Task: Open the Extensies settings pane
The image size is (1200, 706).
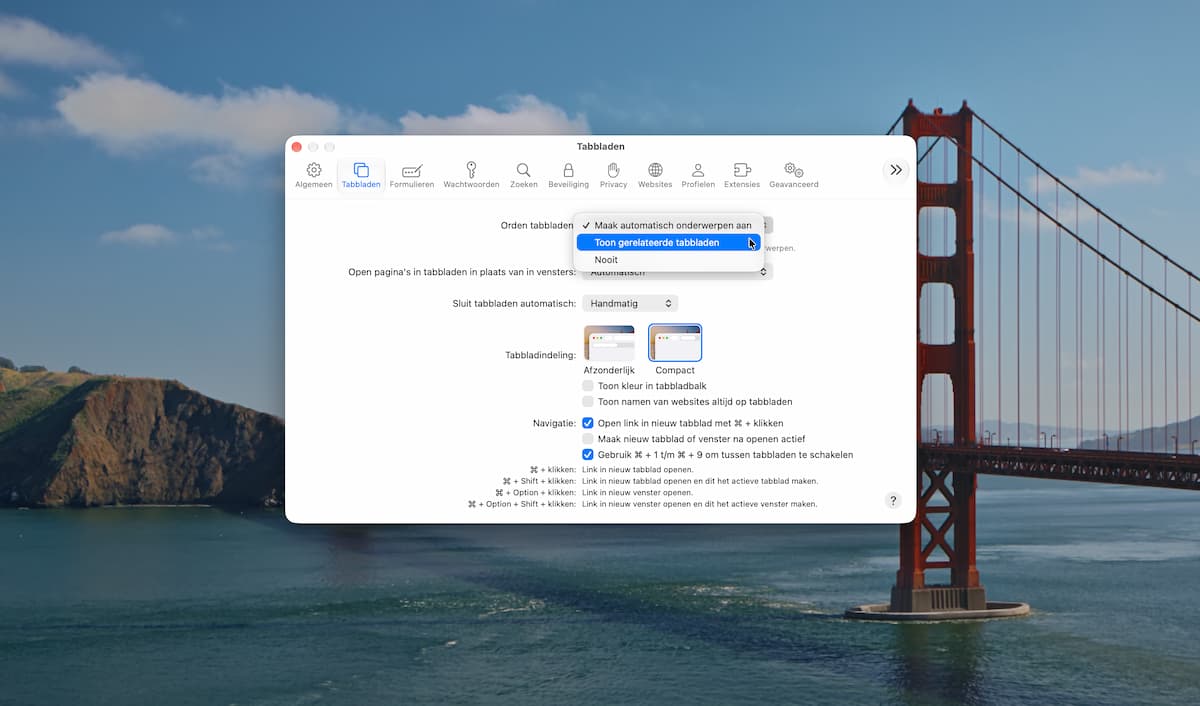Action: coord(742,175)
